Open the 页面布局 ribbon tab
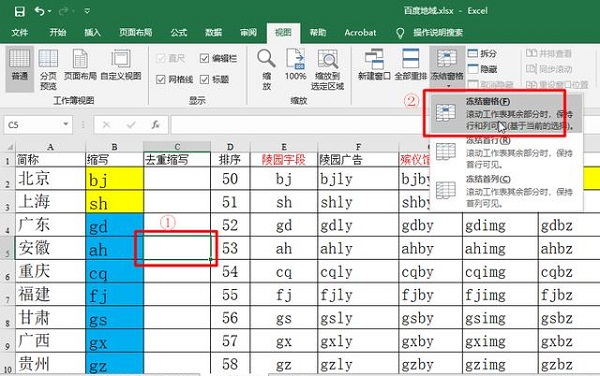Viewport: 600px width, 376px height. [135, 33]
